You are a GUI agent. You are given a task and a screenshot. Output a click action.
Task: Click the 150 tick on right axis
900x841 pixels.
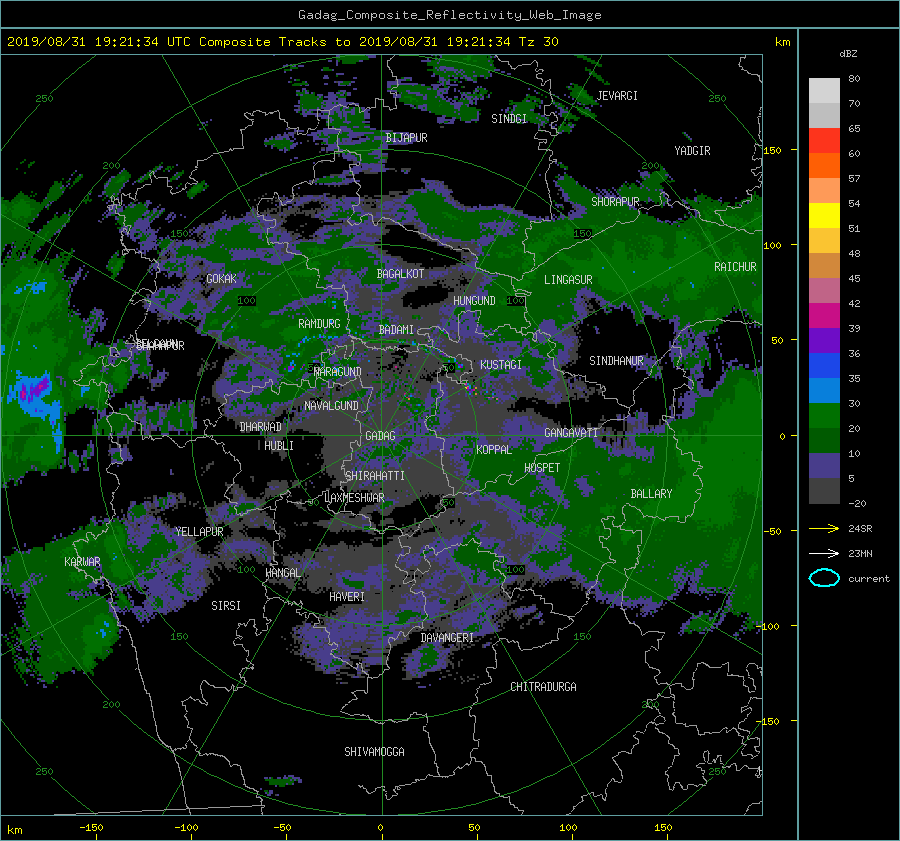coord(773,150)
